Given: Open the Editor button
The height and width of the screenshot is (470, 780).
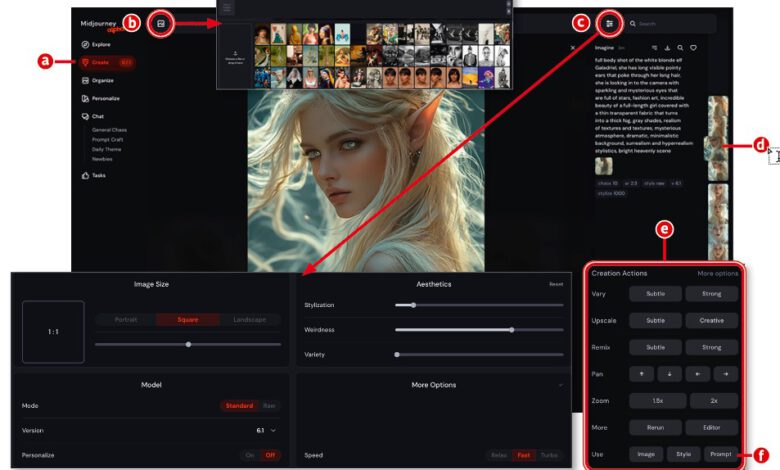Looking at the screenshot, I should click(x=711, y=428).
